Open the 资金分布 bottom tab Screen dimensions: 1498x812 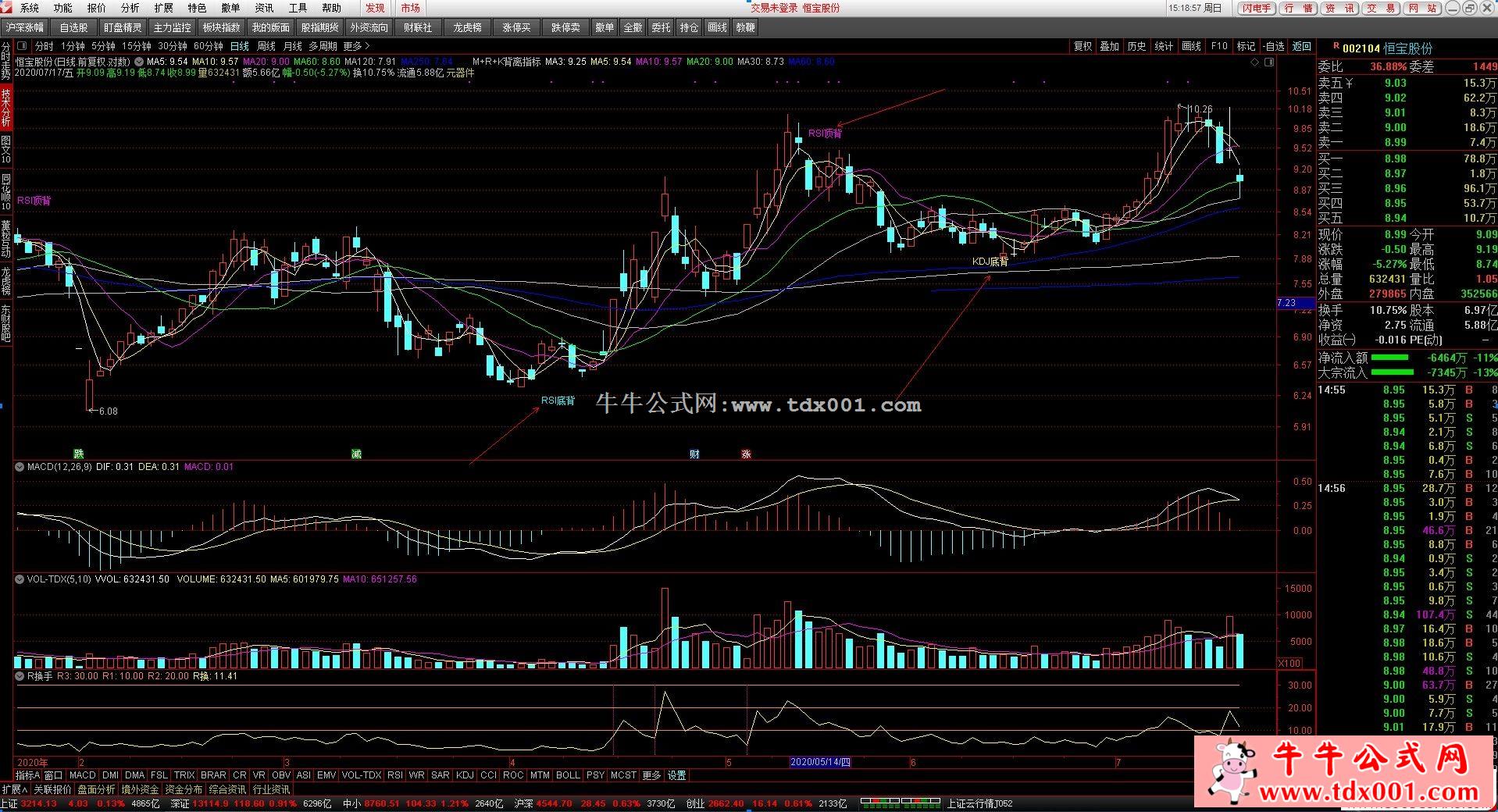click(184, 789)
